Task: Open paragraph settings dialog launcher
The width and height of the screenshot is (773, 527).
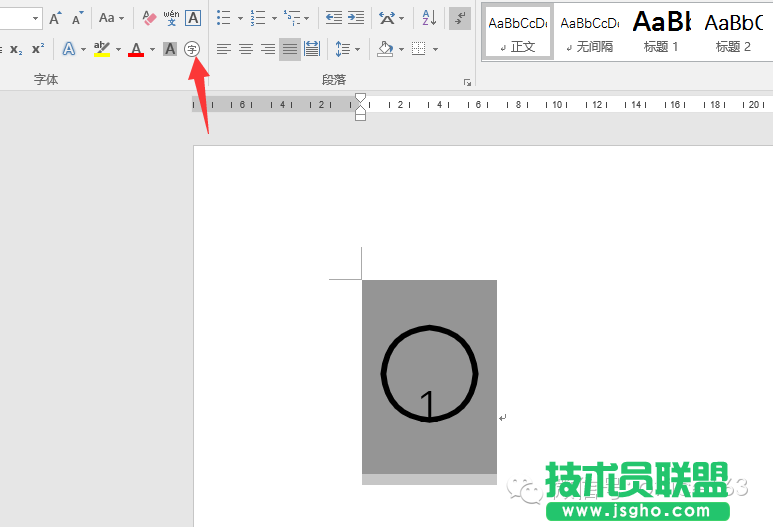Action: click(467, 83)
